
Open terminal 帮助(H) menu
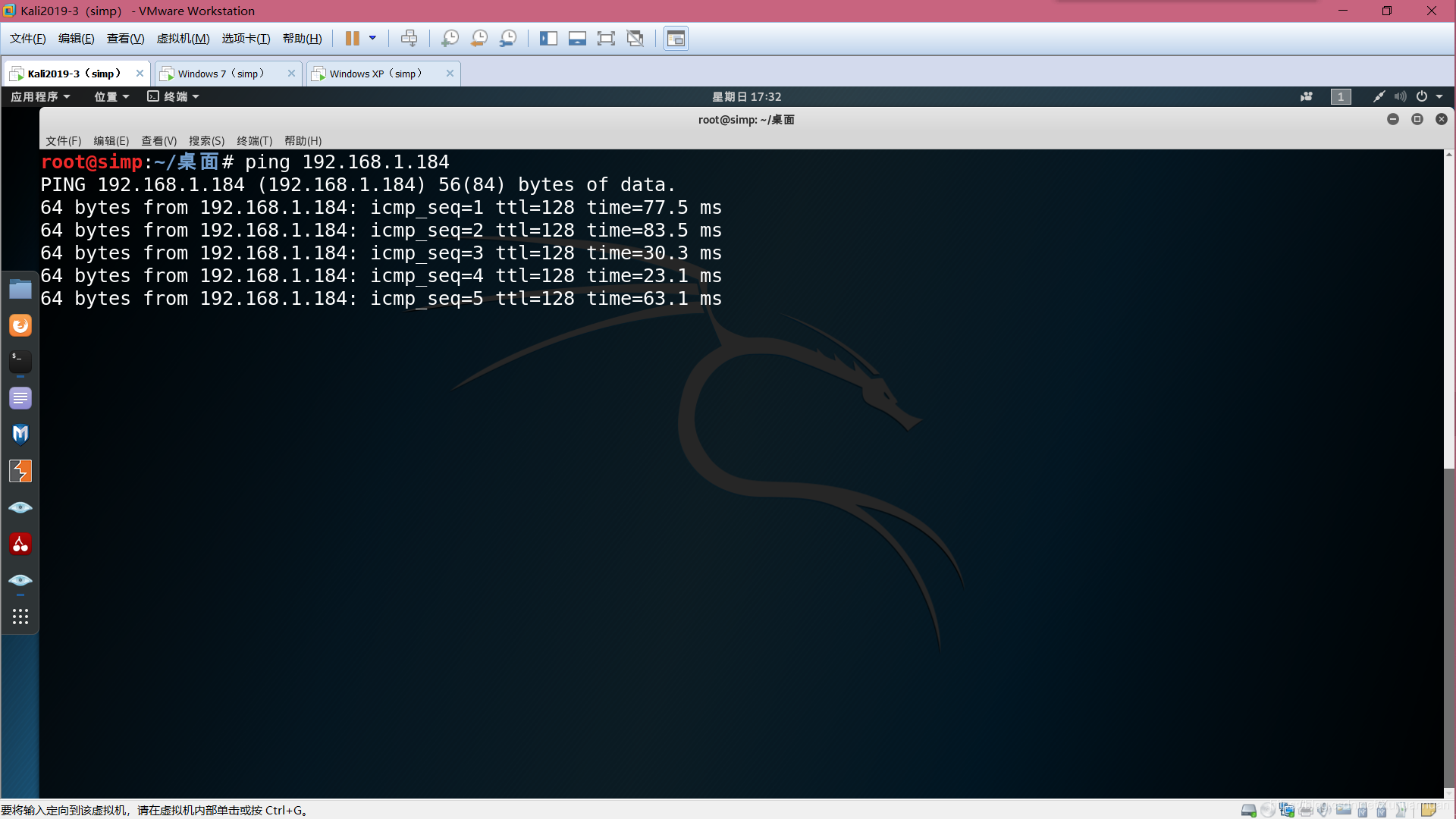[303, 141]
